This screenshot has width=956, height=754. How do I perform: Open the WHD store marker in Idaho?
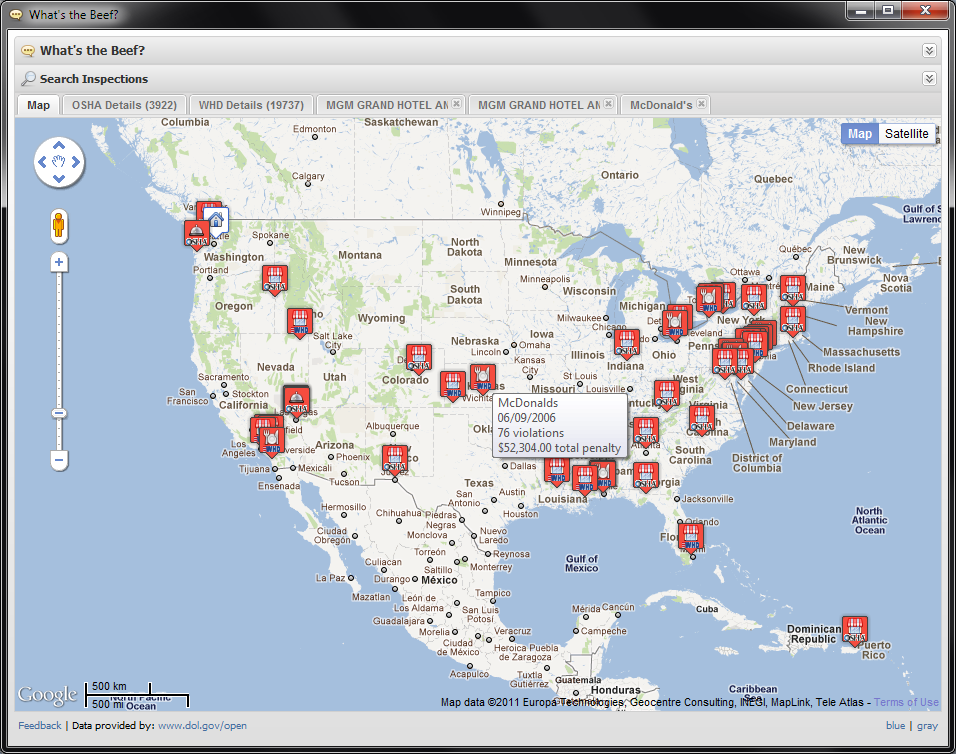[x=300, y=322]
